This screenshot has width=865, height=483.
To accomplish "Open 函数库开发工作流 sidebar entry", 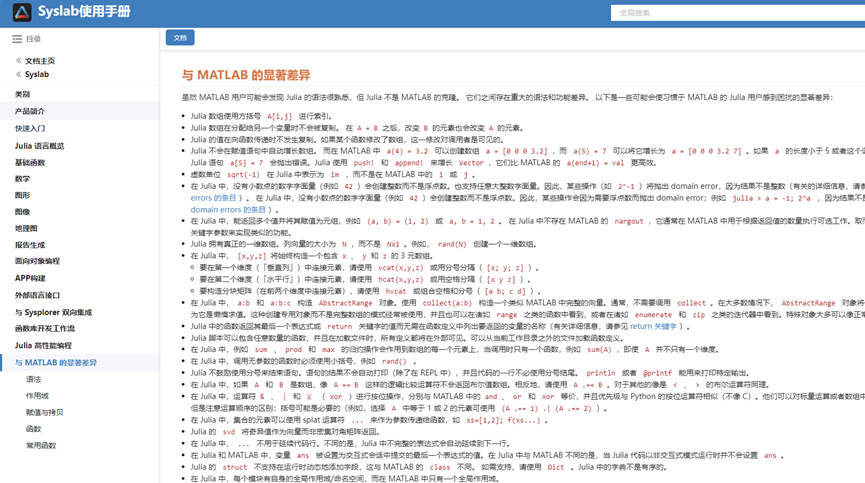I will (45, 328).
